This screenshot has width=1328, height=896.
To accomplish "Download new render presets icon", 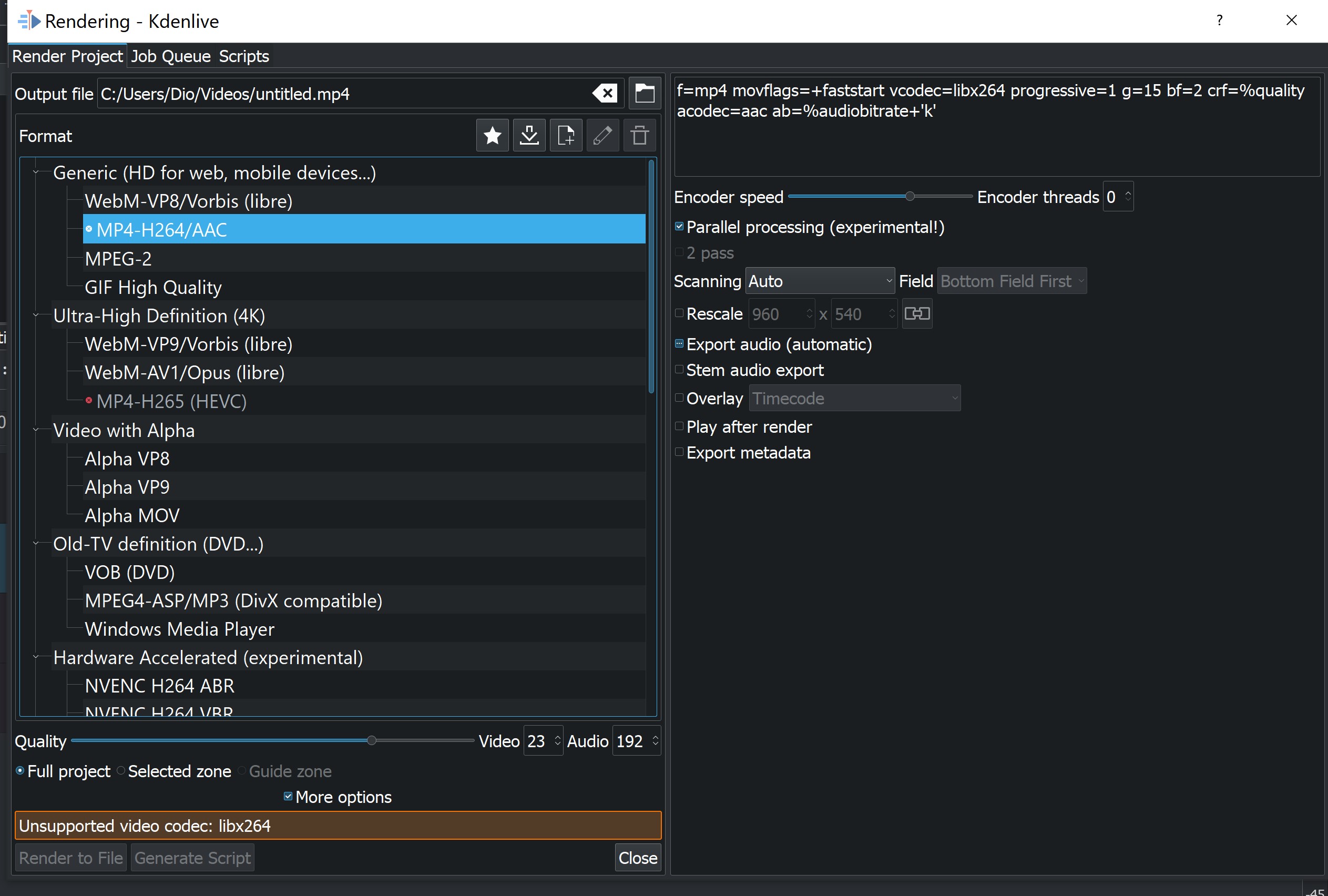I will (x=529, y=136).
